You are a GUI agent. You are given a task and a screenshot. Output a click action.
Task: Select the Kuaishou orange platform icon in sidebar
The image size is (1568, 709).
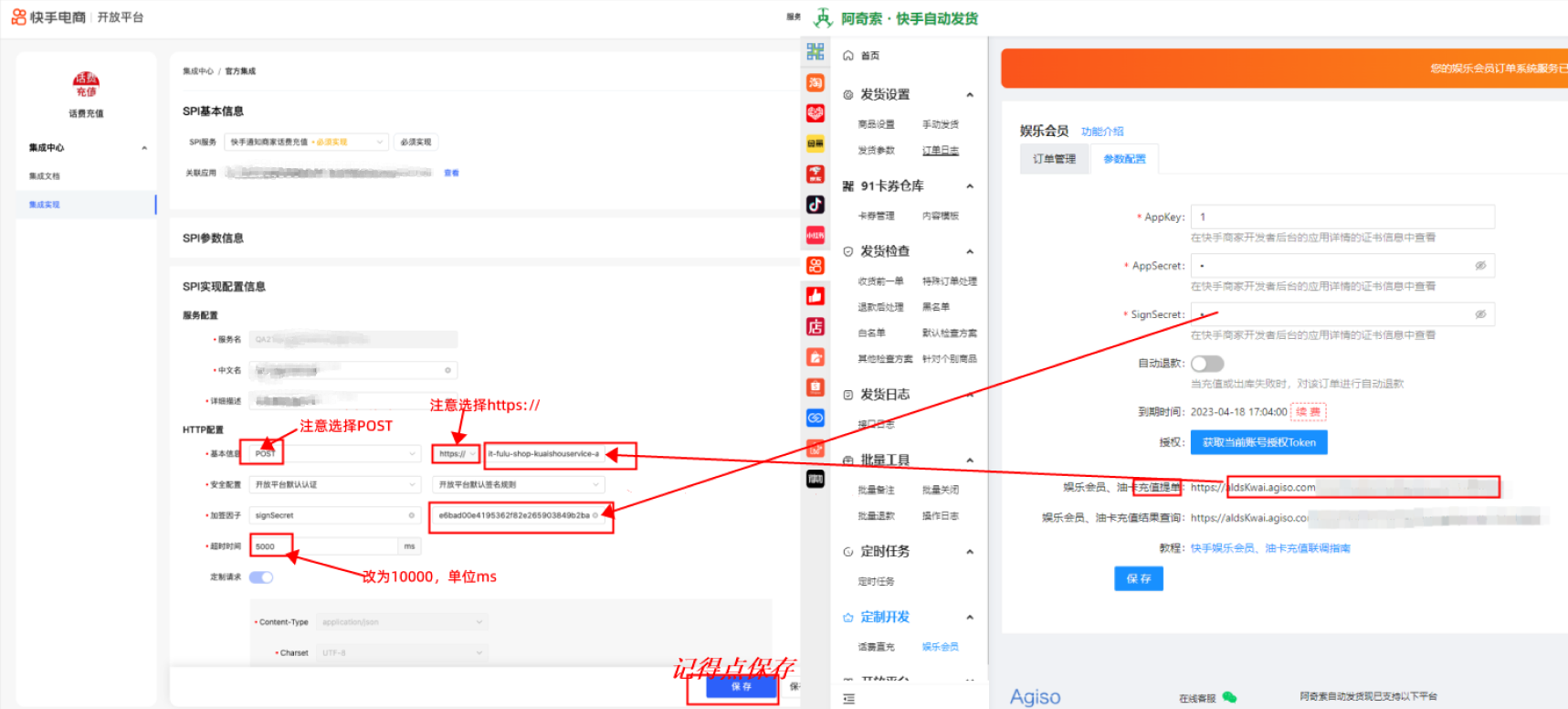pos(816,266)
